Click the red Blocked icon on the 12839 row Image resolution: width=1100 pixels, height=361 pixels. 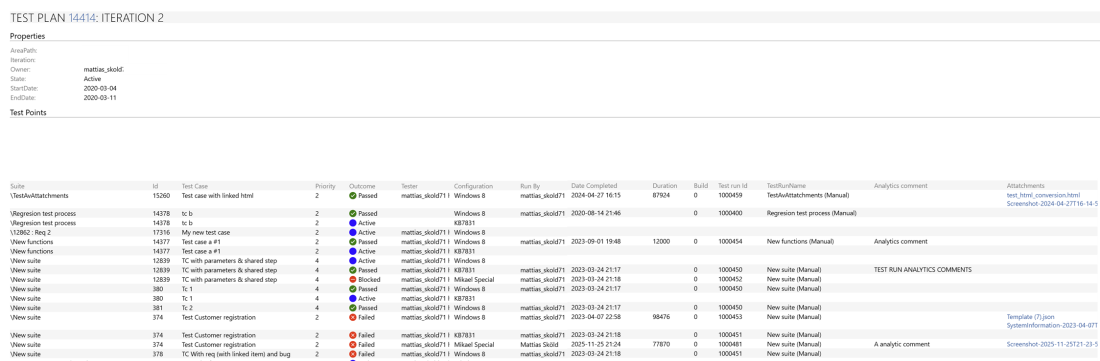353,280
